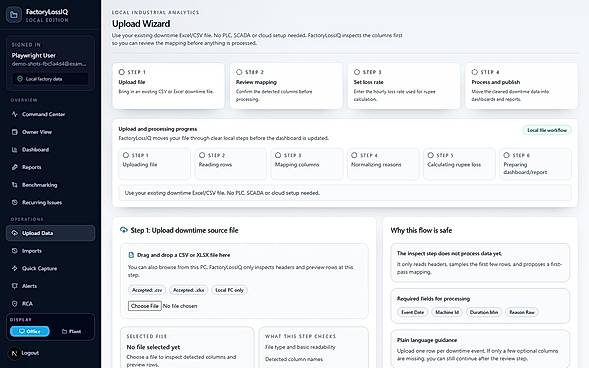
Task: Click the Event Date field chip
Action: tap(412, 312)
